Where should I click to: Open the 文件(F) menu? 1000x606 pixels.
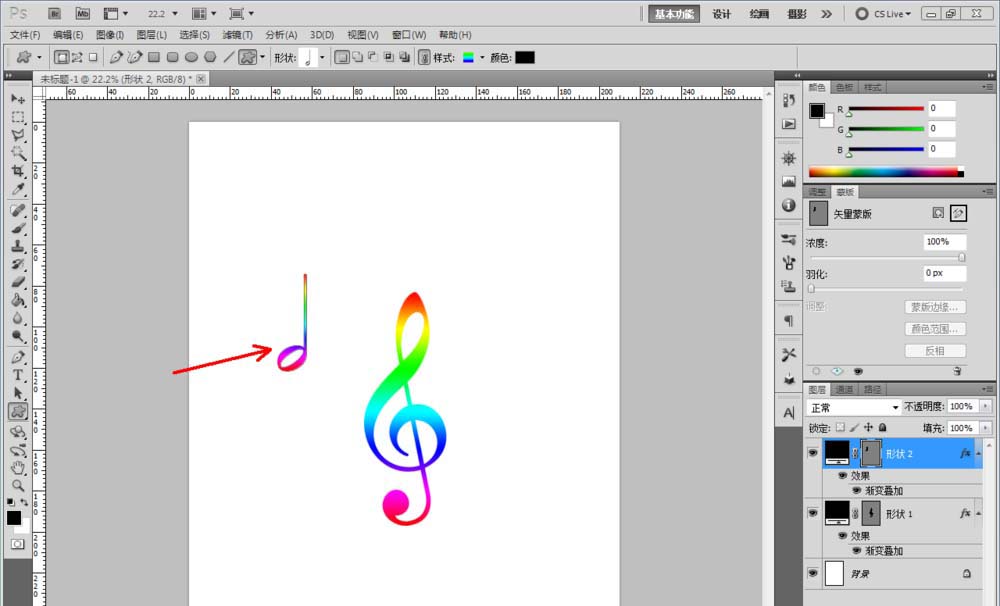(25, 35)
